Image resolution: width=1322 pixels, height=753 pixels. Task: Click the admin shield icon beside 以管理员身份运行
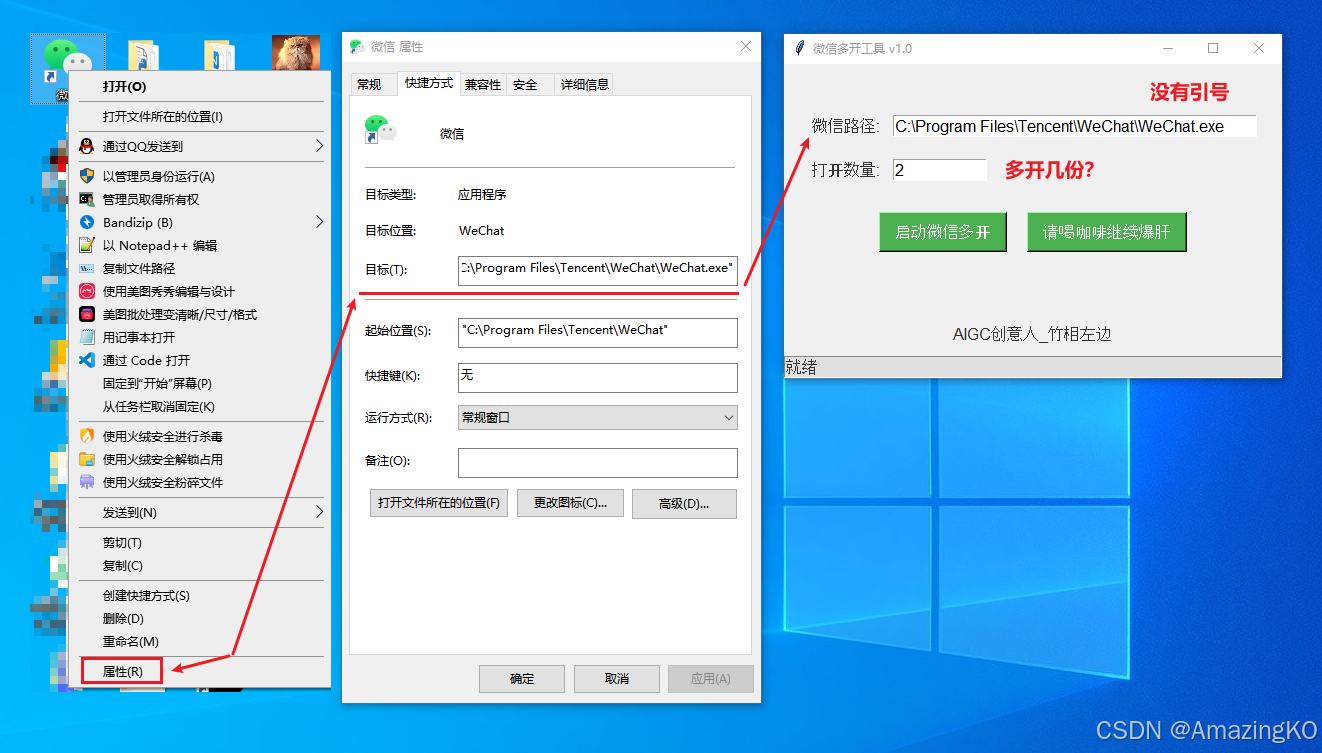click(87, 176)
